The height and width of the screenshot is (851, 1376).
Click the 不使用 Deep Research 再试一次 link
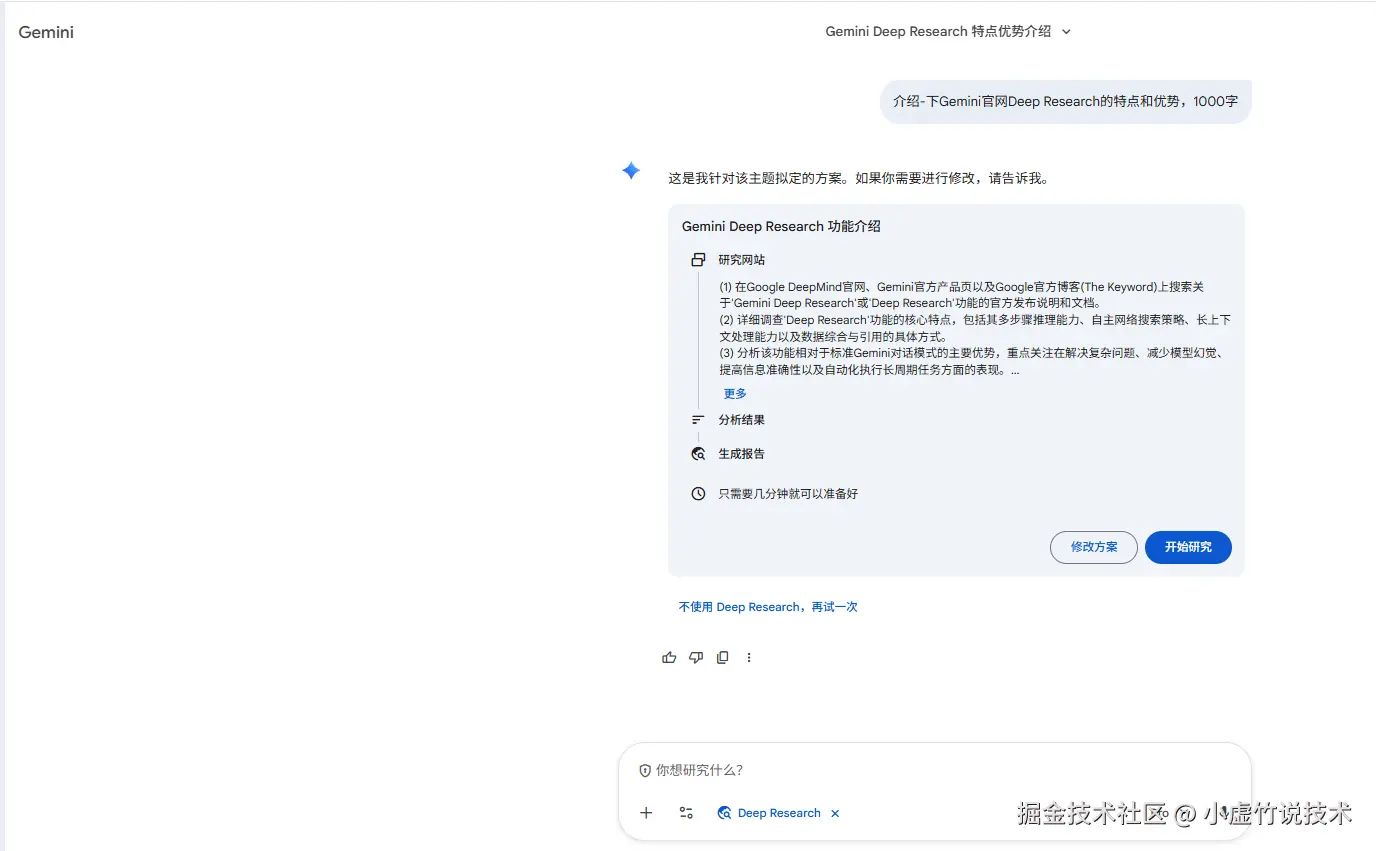[x=768, y=606]
